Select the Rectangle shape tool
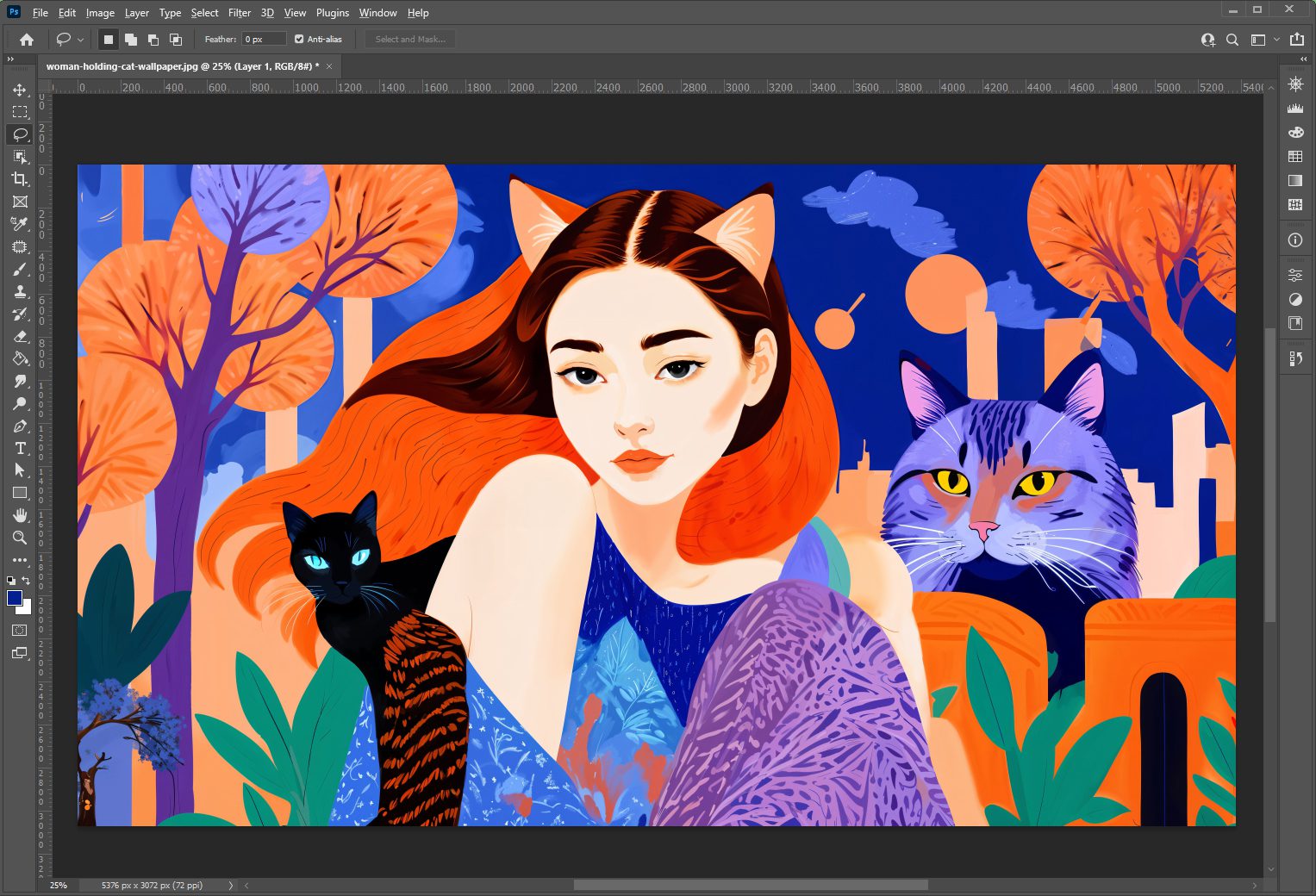The width and height of the screenshot is (1316, 896). tap(20, 493)
